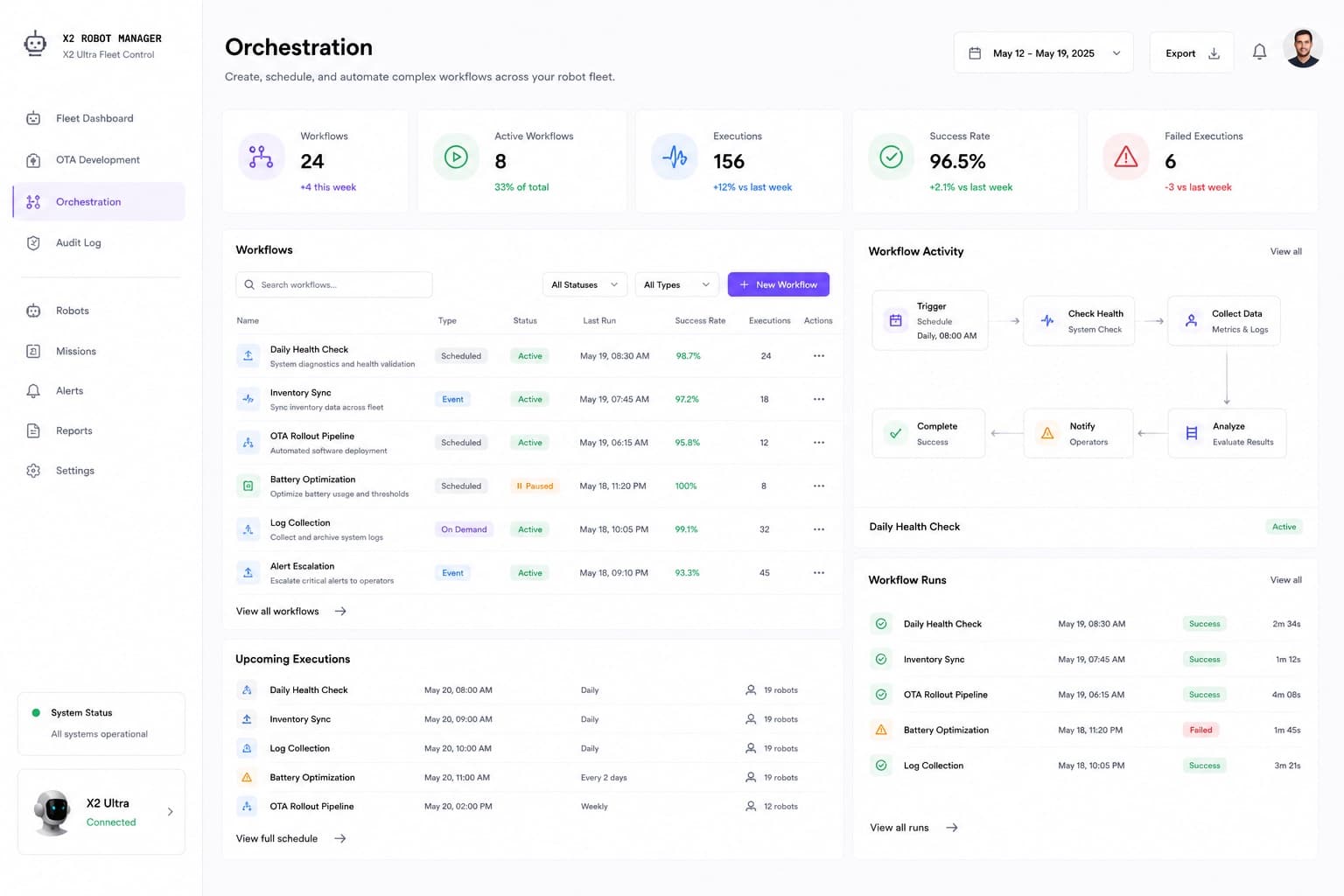Image resolution: width=1344 pixels, height=896 pixels.
Task: Click the Analyze node icon in Workflow Activity
Action: tap(1191, 433)
